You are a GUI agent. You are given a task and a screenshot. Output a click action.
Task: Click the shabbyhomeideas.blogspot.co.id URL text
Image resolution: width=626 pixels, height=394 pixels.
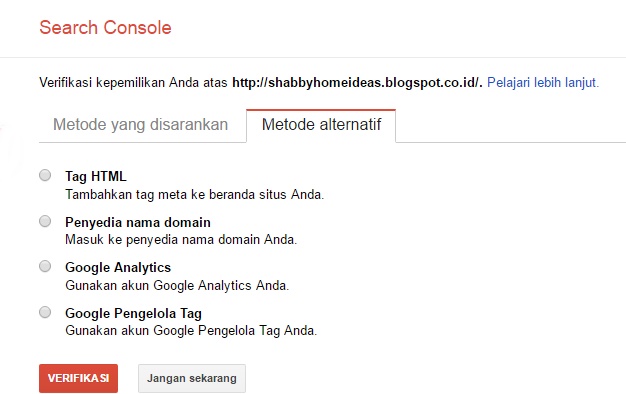tap(357, 82)
